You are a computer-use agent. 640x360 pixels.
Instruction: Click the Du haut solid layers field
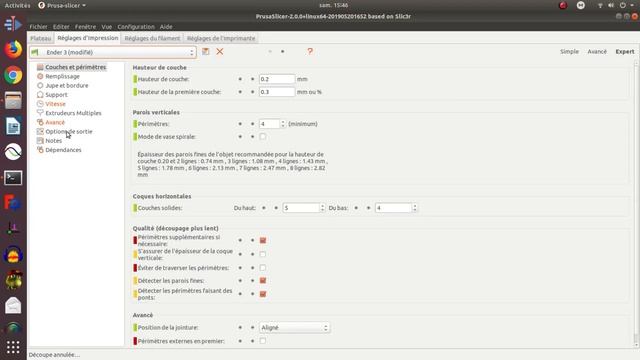(301, 208)
